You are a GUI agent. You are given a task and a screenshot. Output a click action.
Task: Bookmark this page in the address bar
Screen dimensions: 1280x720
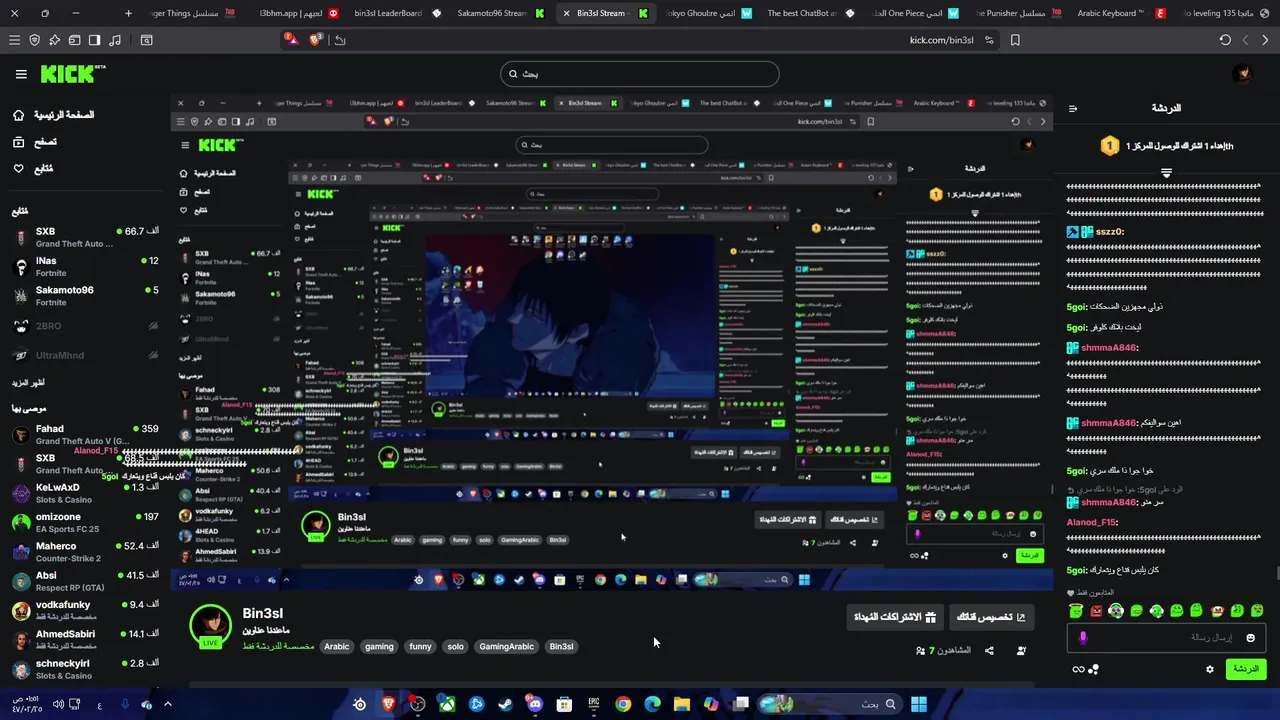(1015, 40)
